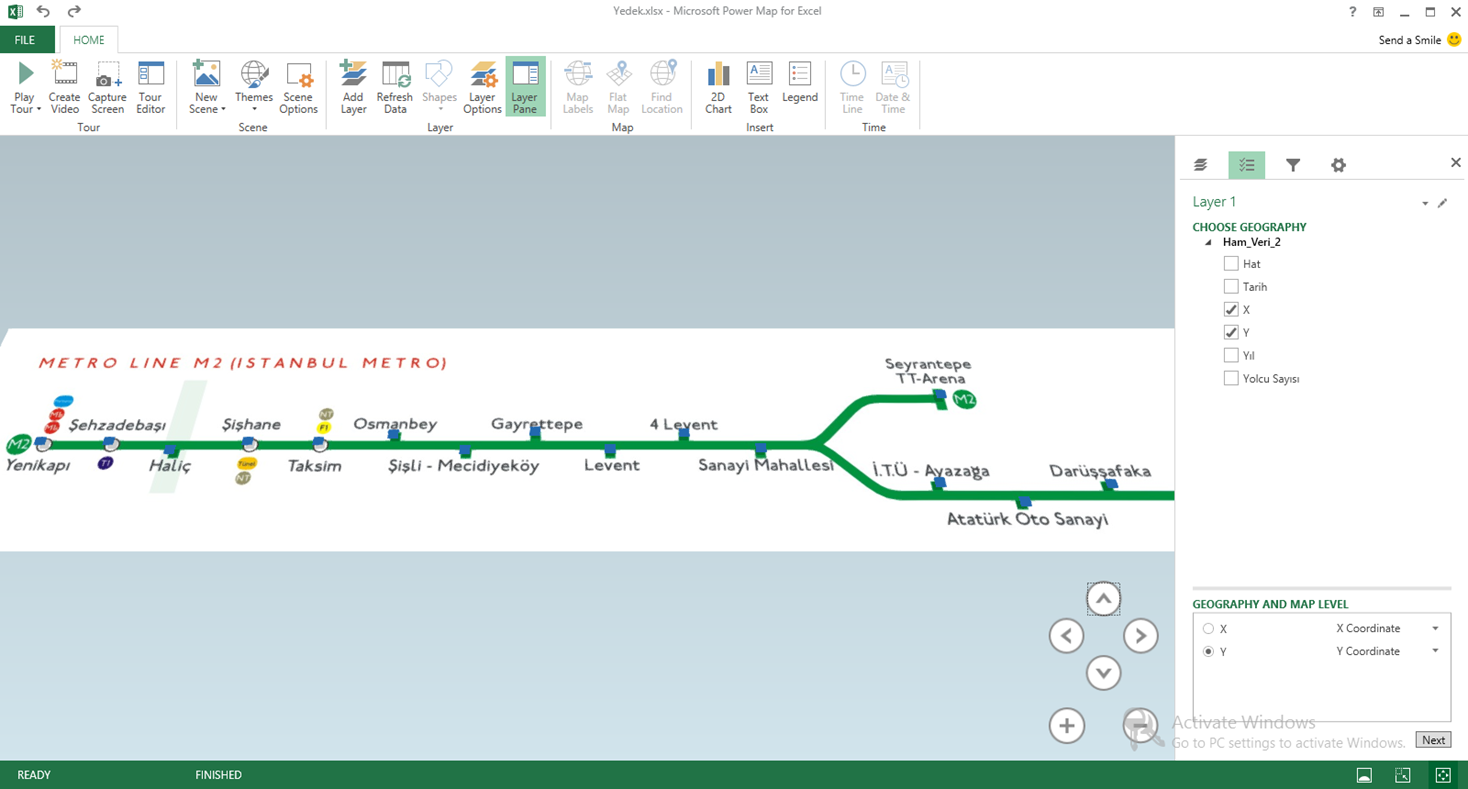Toggle the Time Line
Viewport: 1468px width, 789px height.
852,88
